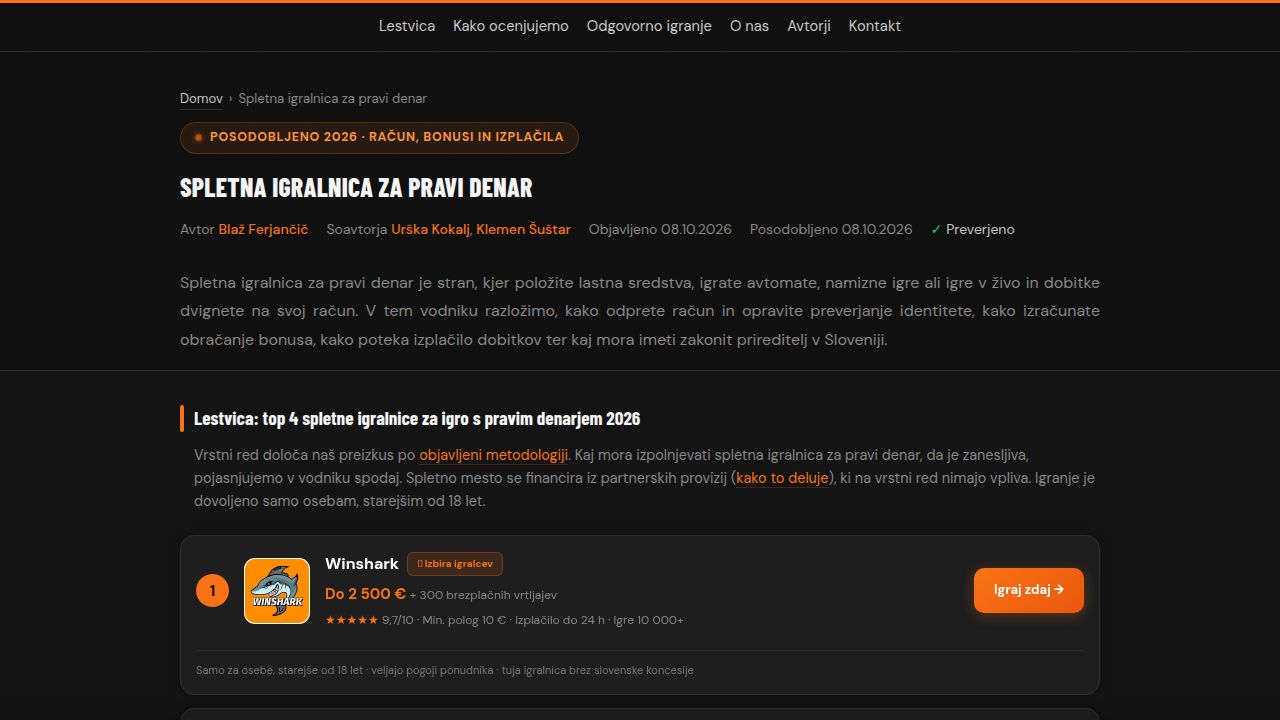The height and width of the screenshot is (720, 1280).
Task: Open the Lestvica menu item
Action: (x=407, y=26)
